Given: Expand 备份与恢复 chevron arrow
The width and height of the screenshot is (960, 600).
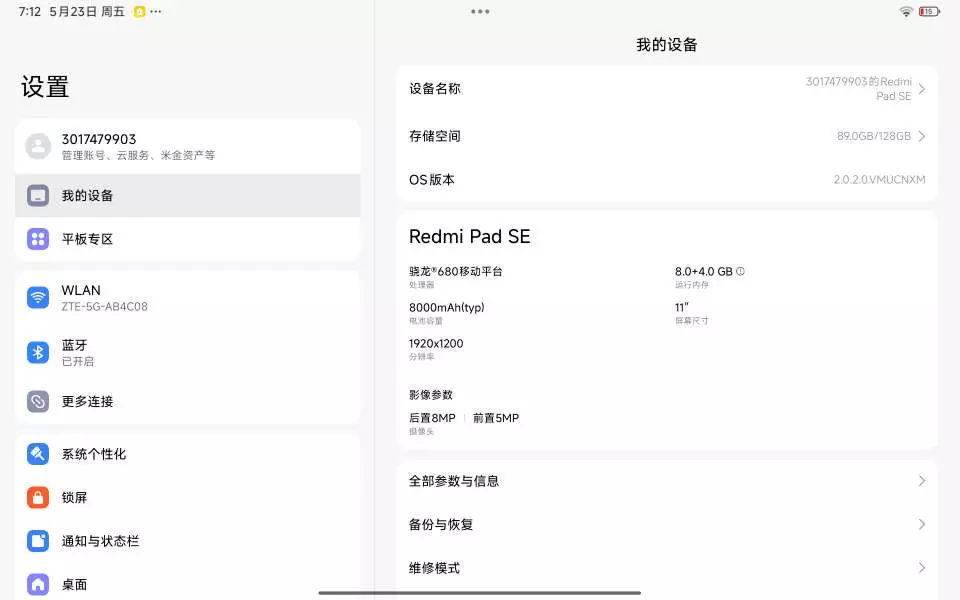Looking at the screenshot, I should [x=921, y=524].
